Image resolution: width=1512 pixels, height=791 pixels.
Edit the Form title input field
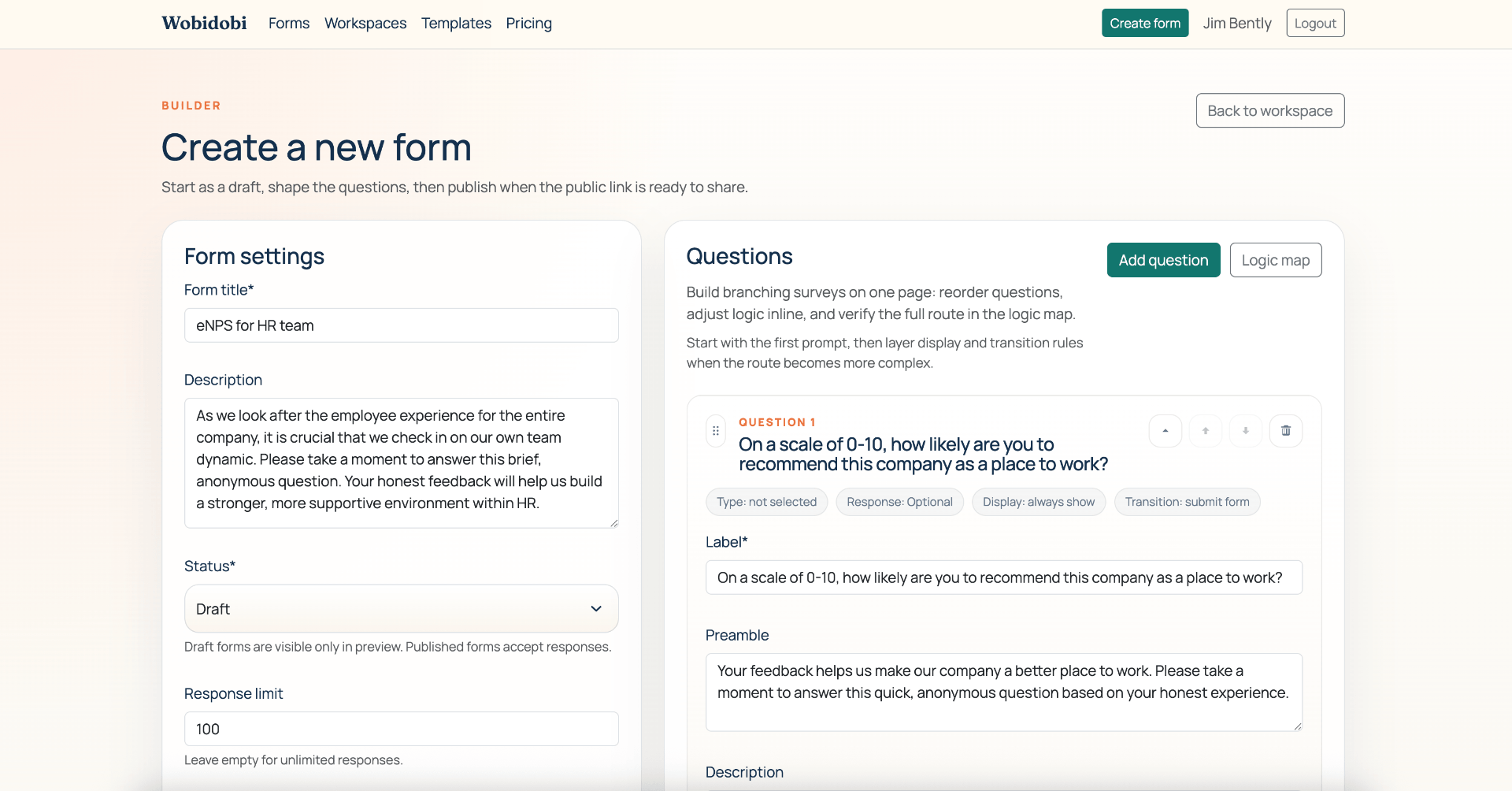tap(402, 325)
